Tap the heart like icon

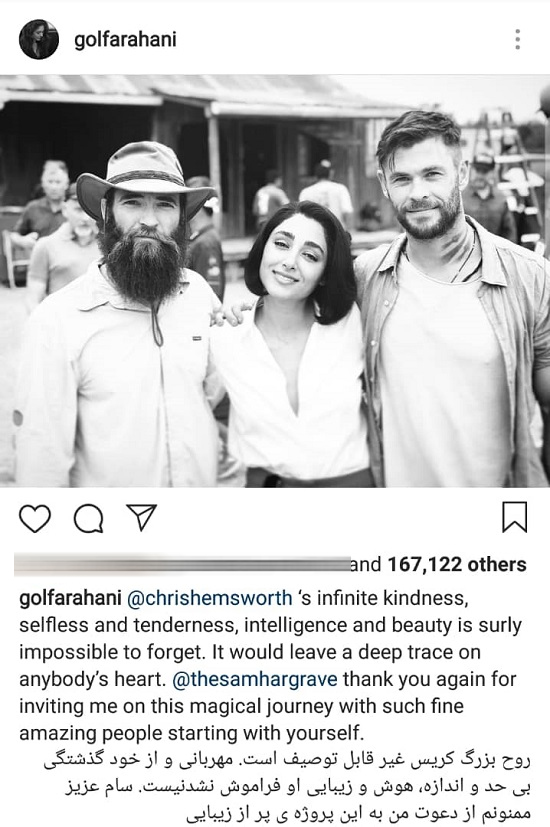coord(35,518)
